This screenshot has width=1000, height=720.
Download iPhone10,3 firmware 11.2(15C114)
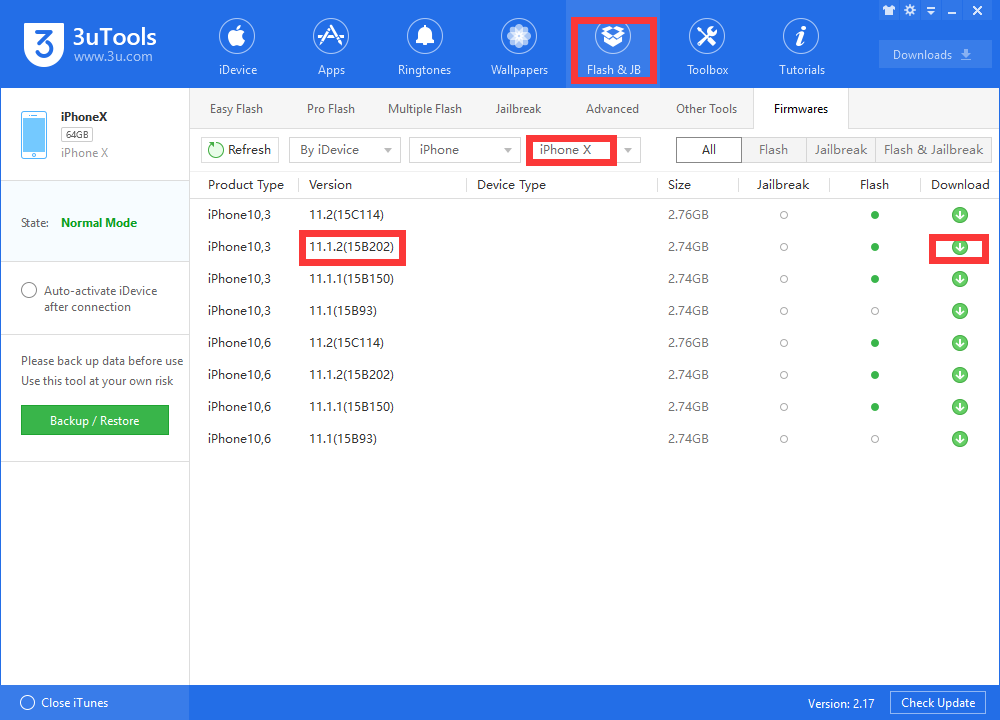point(960,215)
